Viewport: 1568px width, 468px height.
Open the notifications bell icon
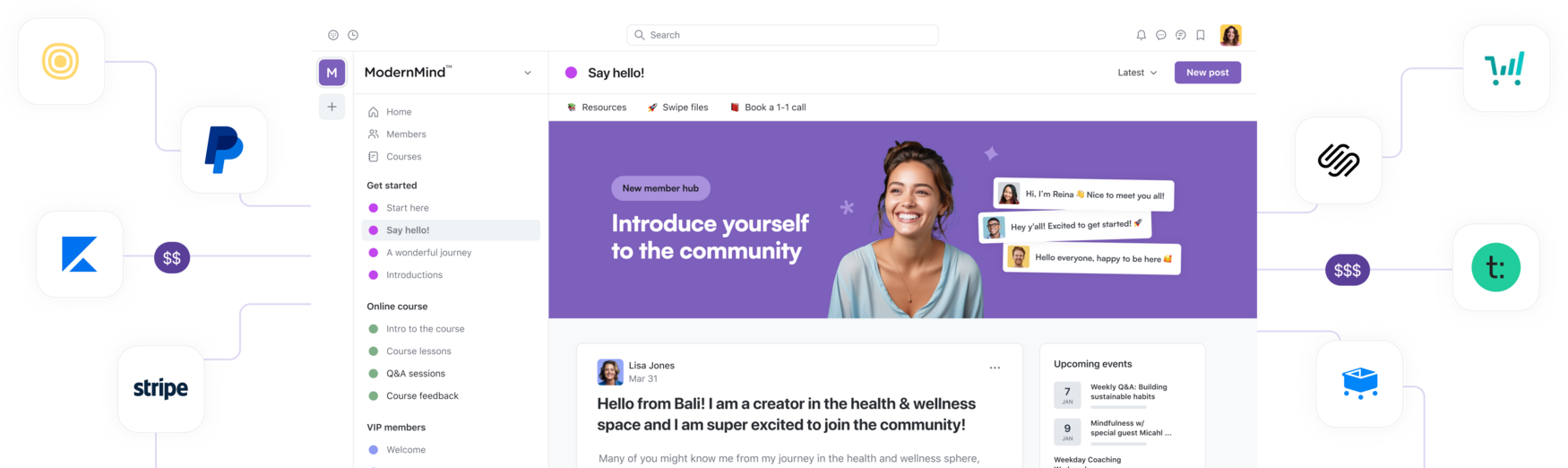(x=1141, y=35)
